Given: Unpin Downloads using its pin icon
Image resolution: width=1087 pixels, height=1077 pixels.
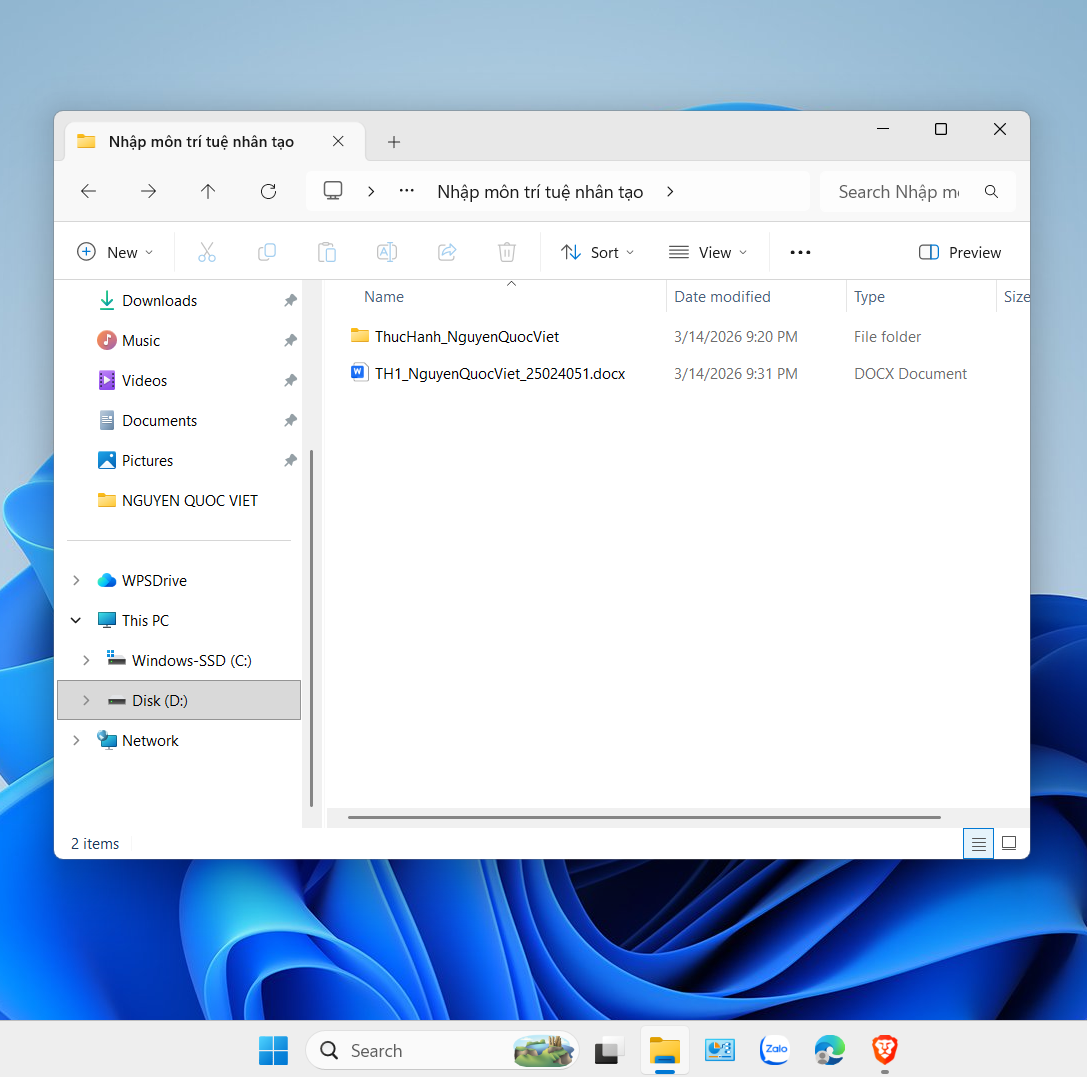Looking at the screenshot, I should [290, 301].
